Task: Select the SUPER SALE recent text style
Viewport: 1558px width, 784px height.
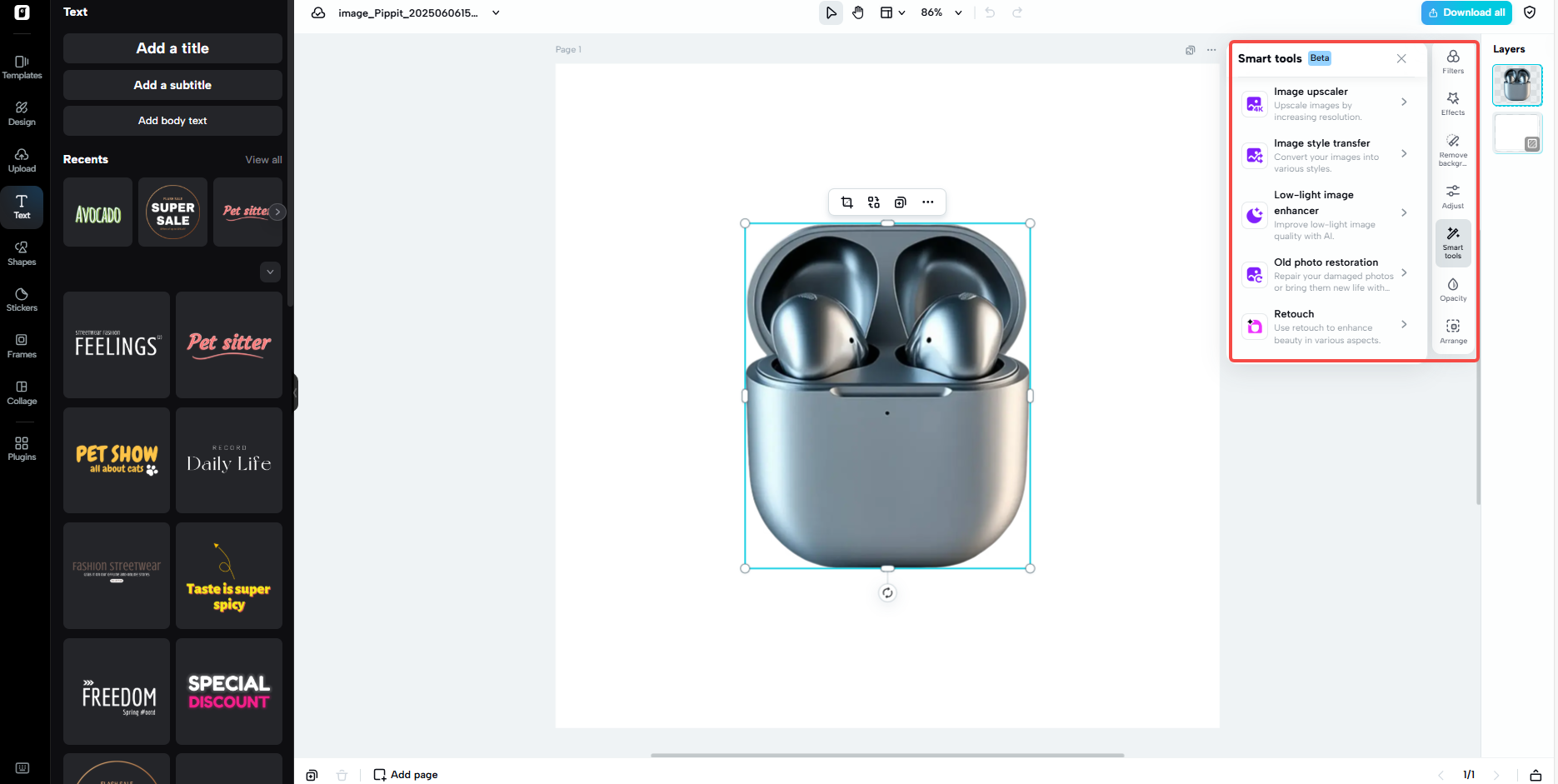Action: pyautogui.click(x=173, y=212)
